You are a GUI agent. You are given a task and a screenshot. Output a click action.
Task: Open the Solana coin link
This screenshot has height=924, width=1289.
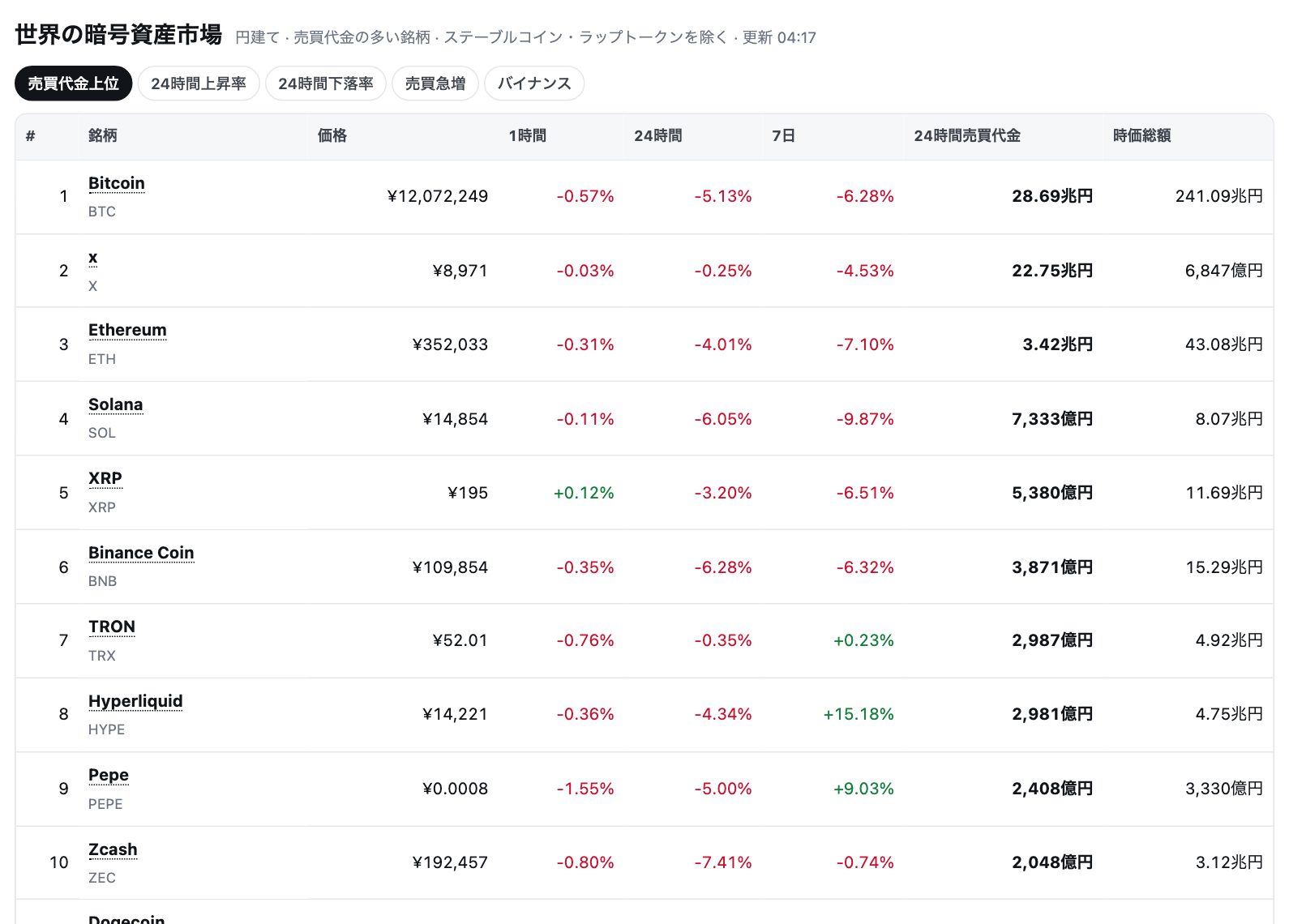[x=116, y=404]
